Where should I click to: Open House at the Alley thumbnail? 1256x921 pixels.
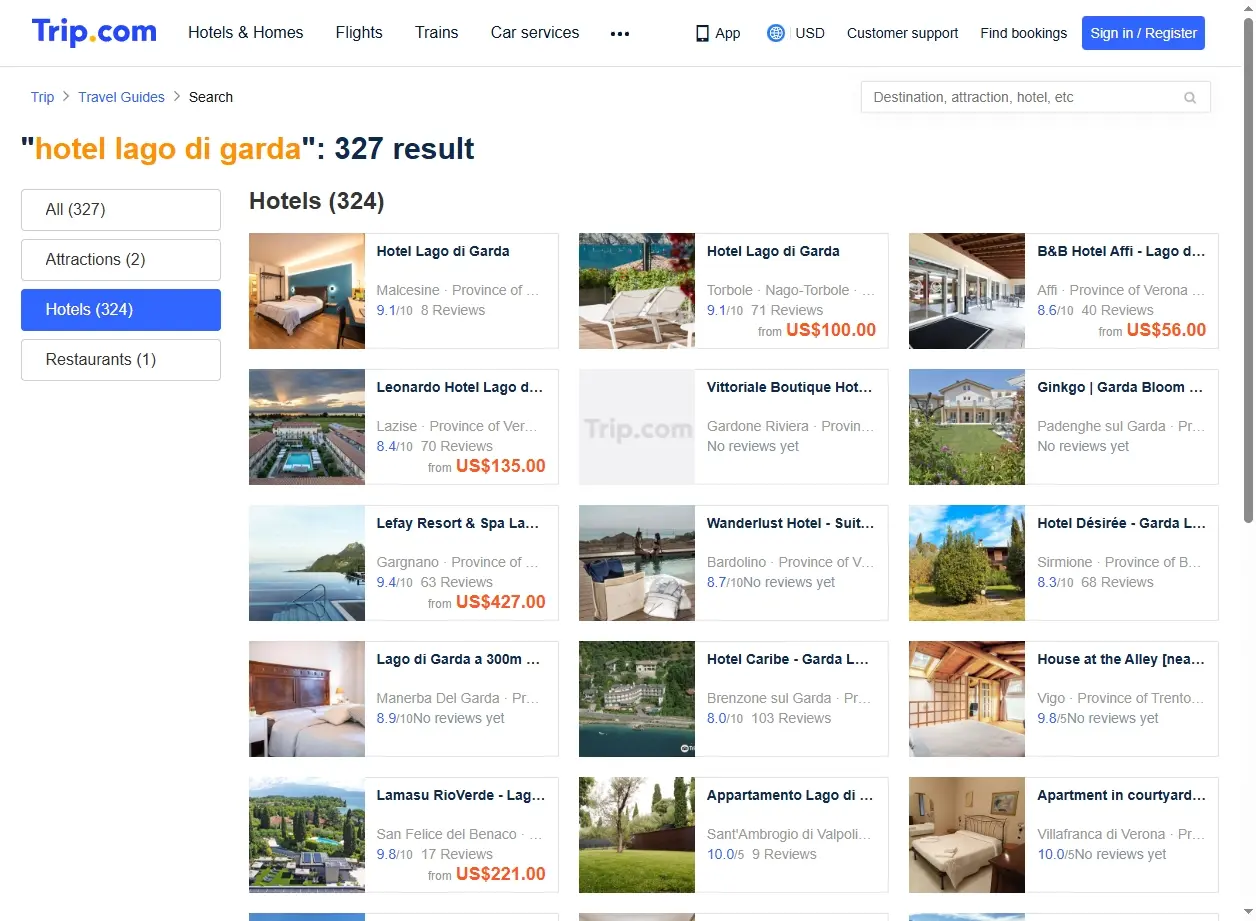click(x=967, y=699)
